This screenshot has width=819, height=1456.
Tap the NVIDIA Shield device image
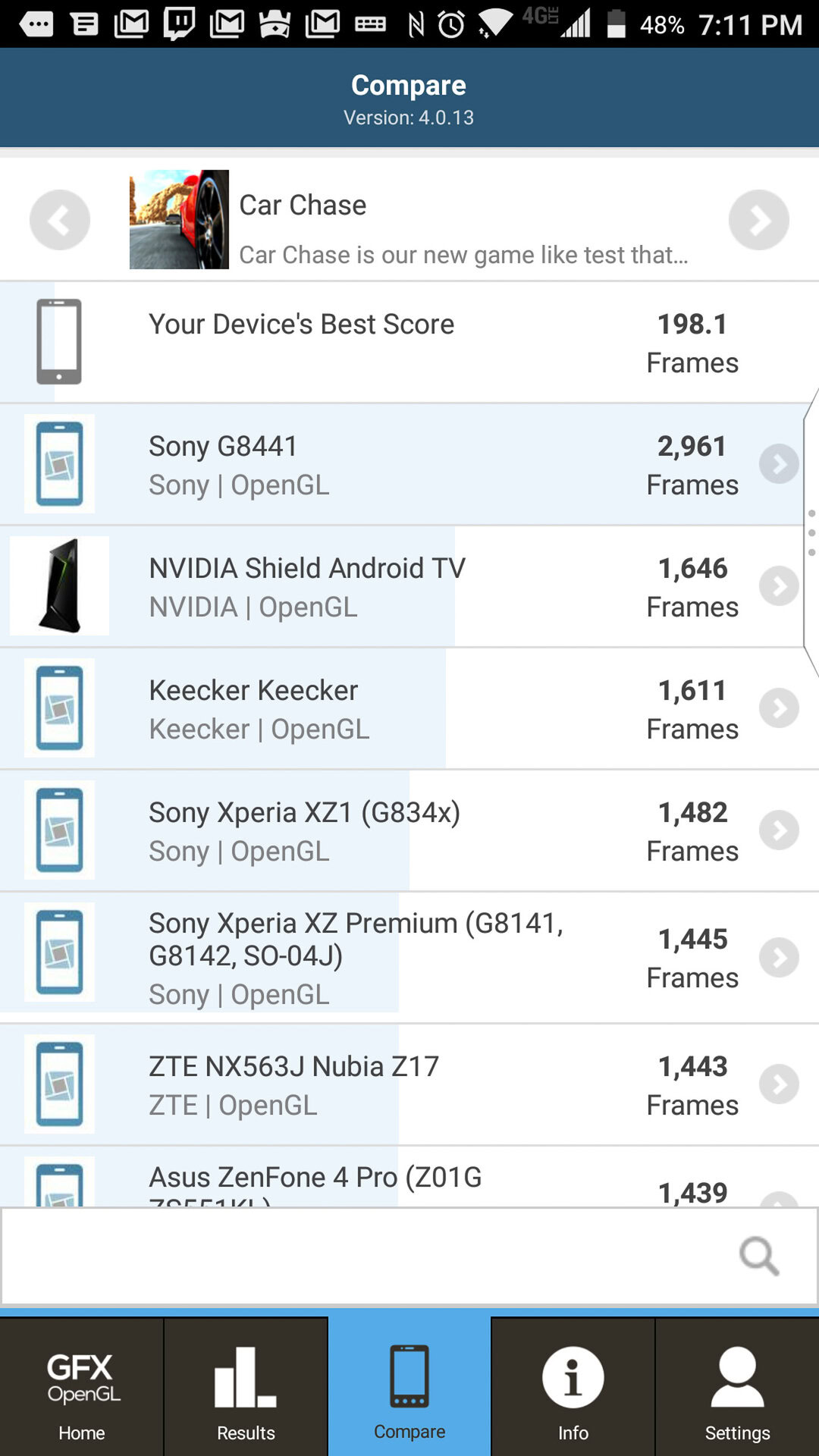pyautogui.click(x=59, y=585)
